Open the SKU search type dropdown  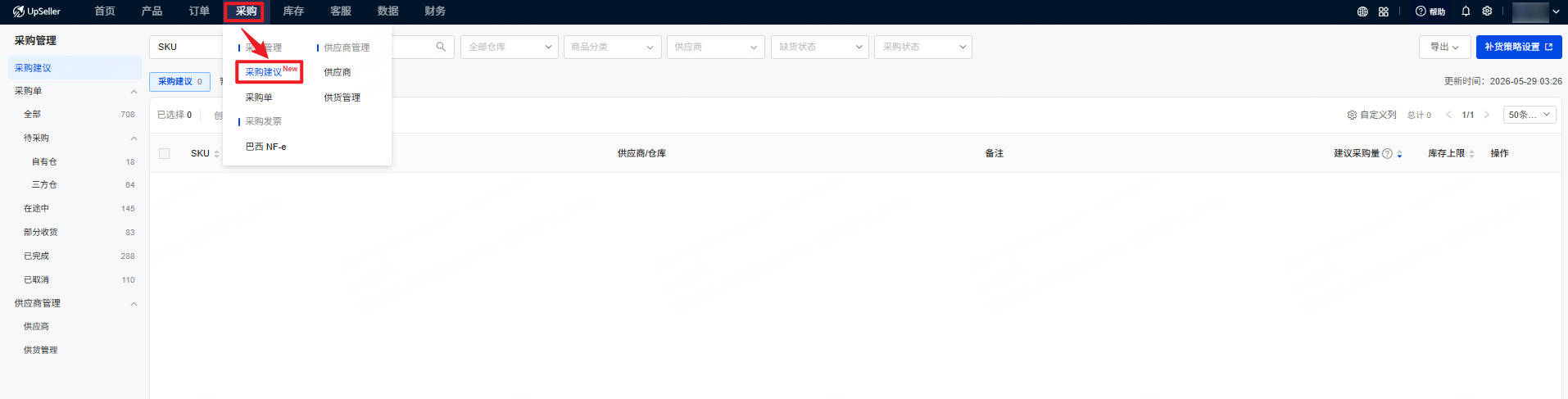[188, 47]
